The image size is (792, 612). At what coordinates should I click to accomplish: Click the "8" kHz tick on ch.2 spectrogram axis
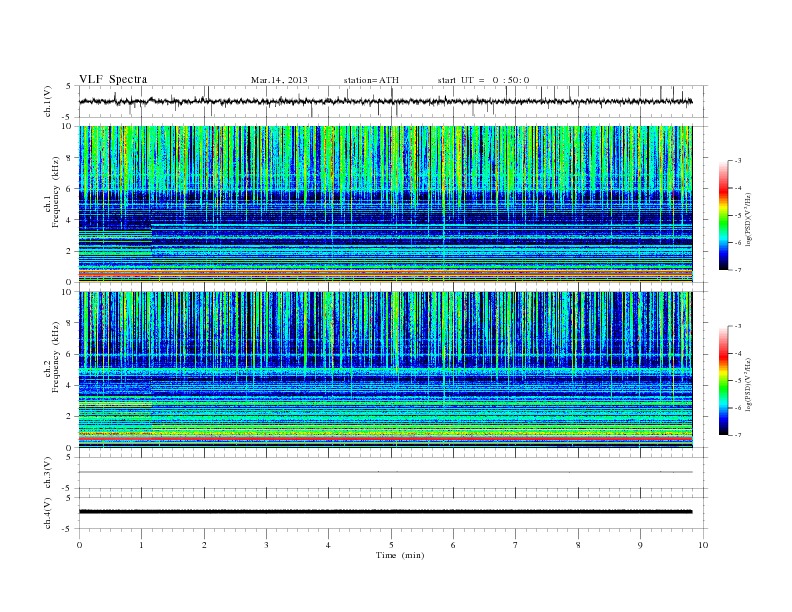(x=69, y=323)
